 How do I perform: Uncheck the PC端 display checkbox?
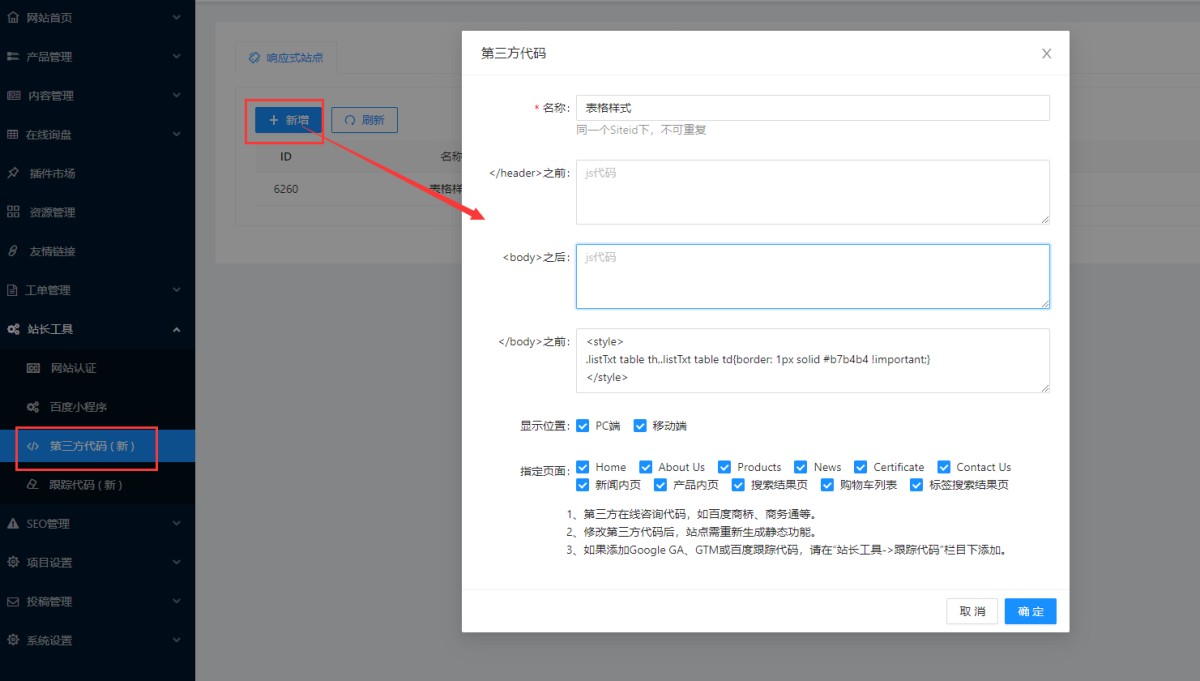[583, 425]
